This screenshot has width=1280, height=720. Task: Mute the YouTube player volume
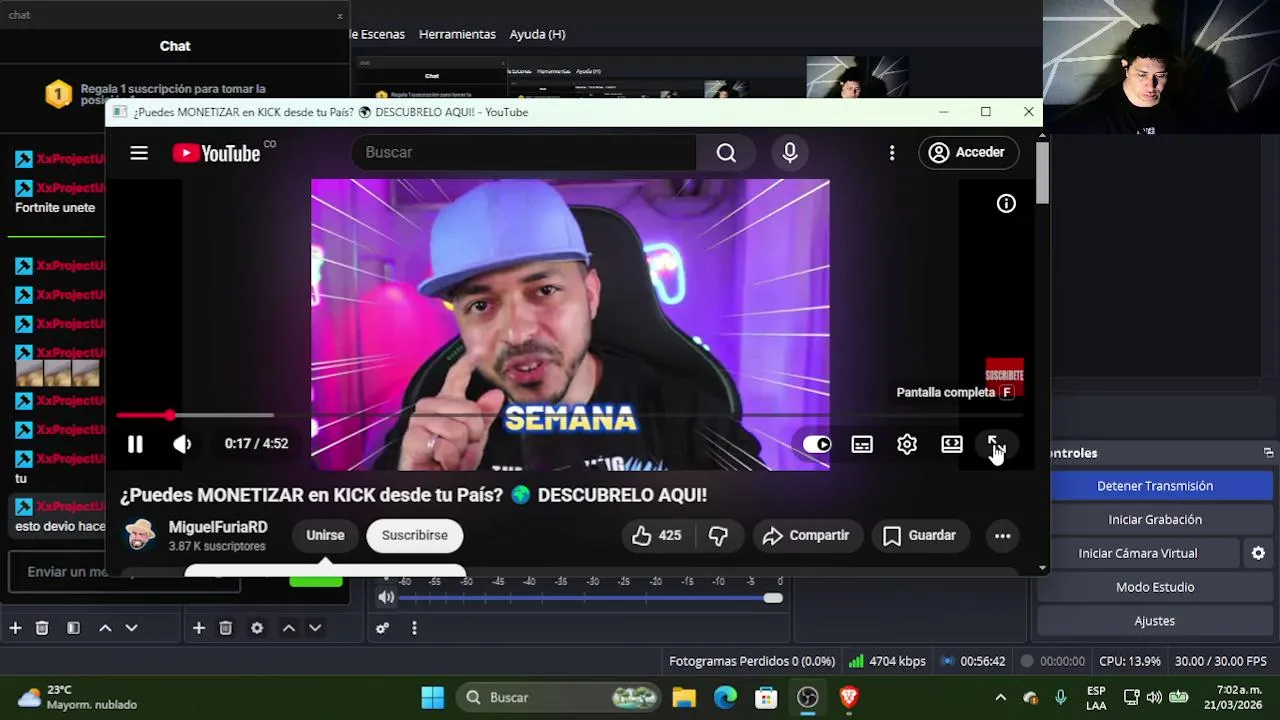coord(182,444)
